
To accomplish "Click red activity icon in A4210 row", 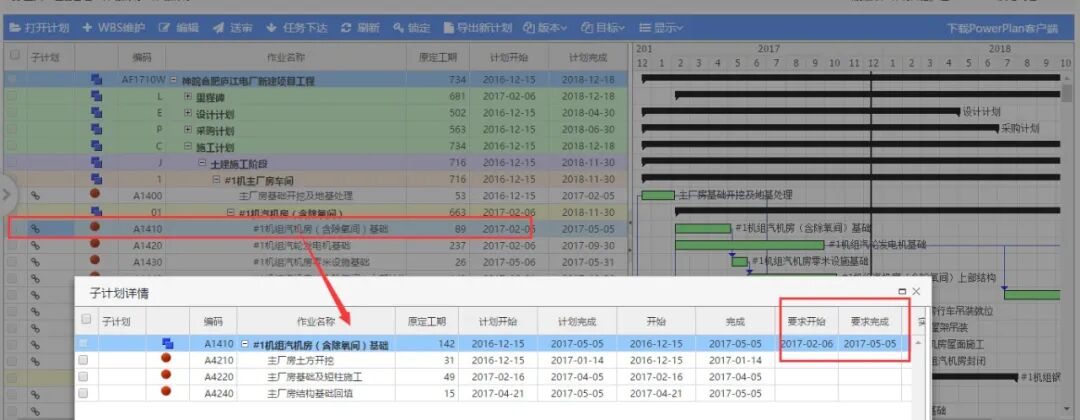I will [166, 358].
